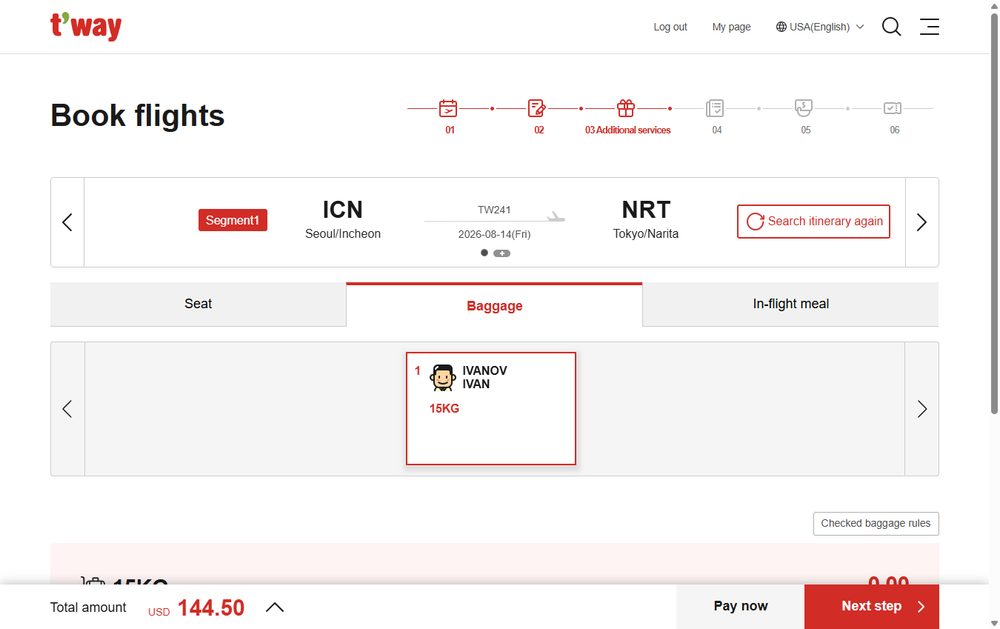Click step 05 payment icon
The height and width of the screenshot is (629, 1000).
point(804,108)
